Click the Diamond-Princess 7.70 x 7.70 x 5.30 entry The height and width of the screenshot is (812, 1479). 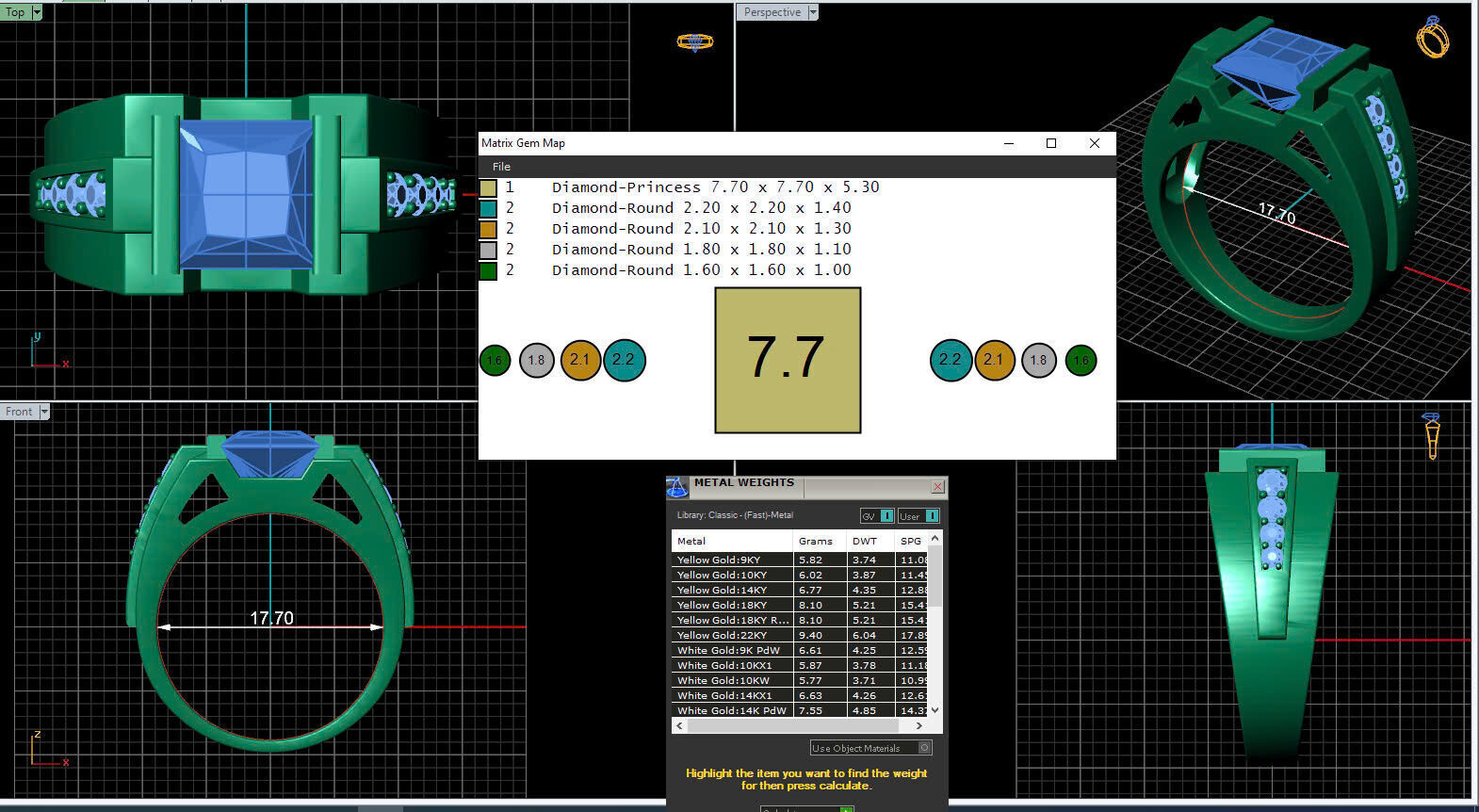715,187
